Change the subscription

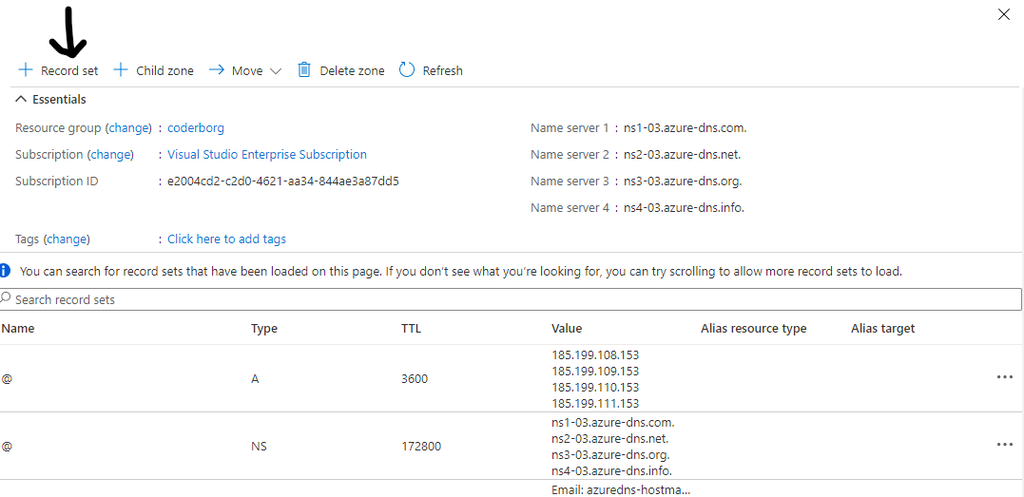(110, 155)
